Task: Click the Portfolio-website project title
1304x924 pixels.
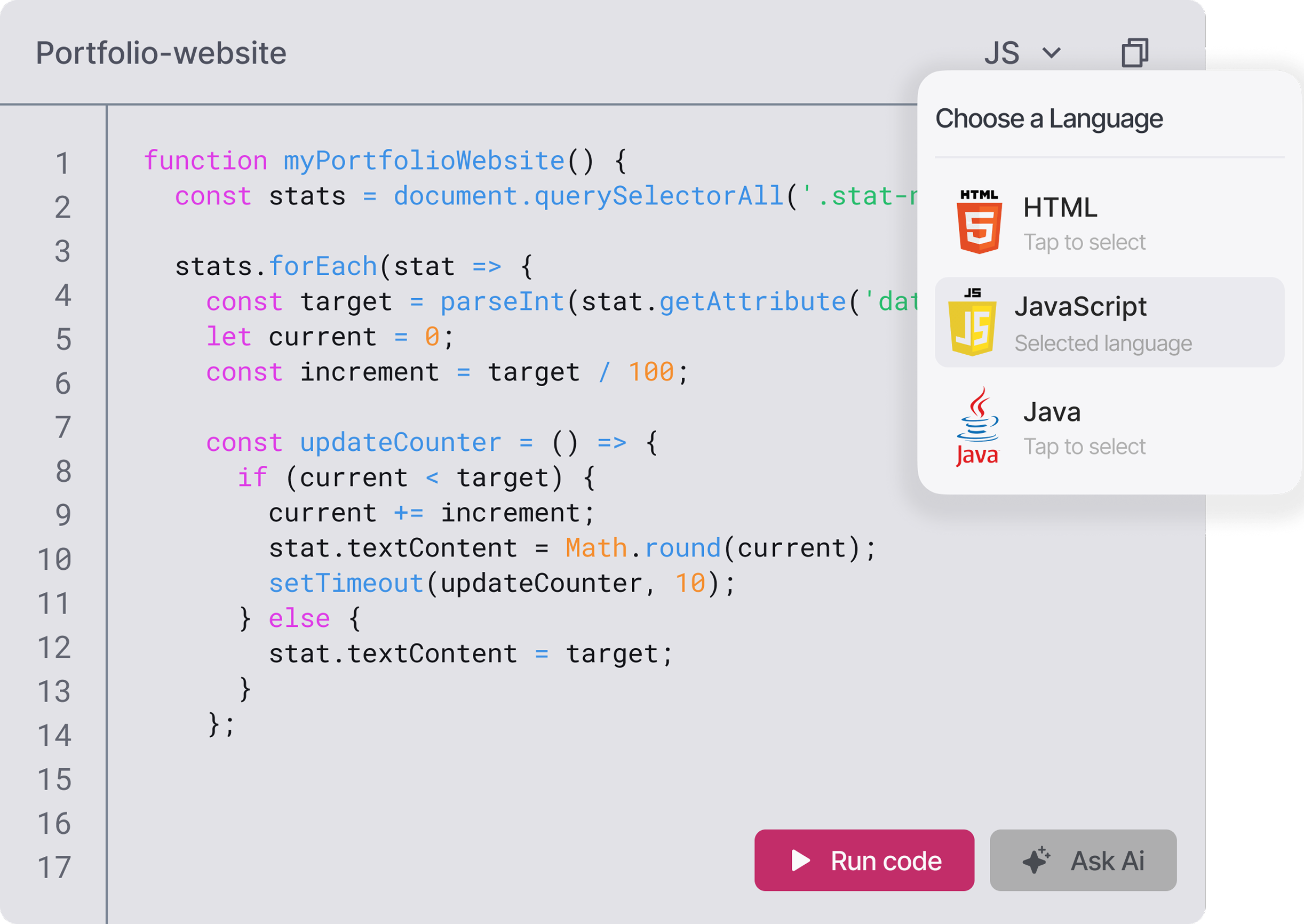Action: click(x=161, y=53)
